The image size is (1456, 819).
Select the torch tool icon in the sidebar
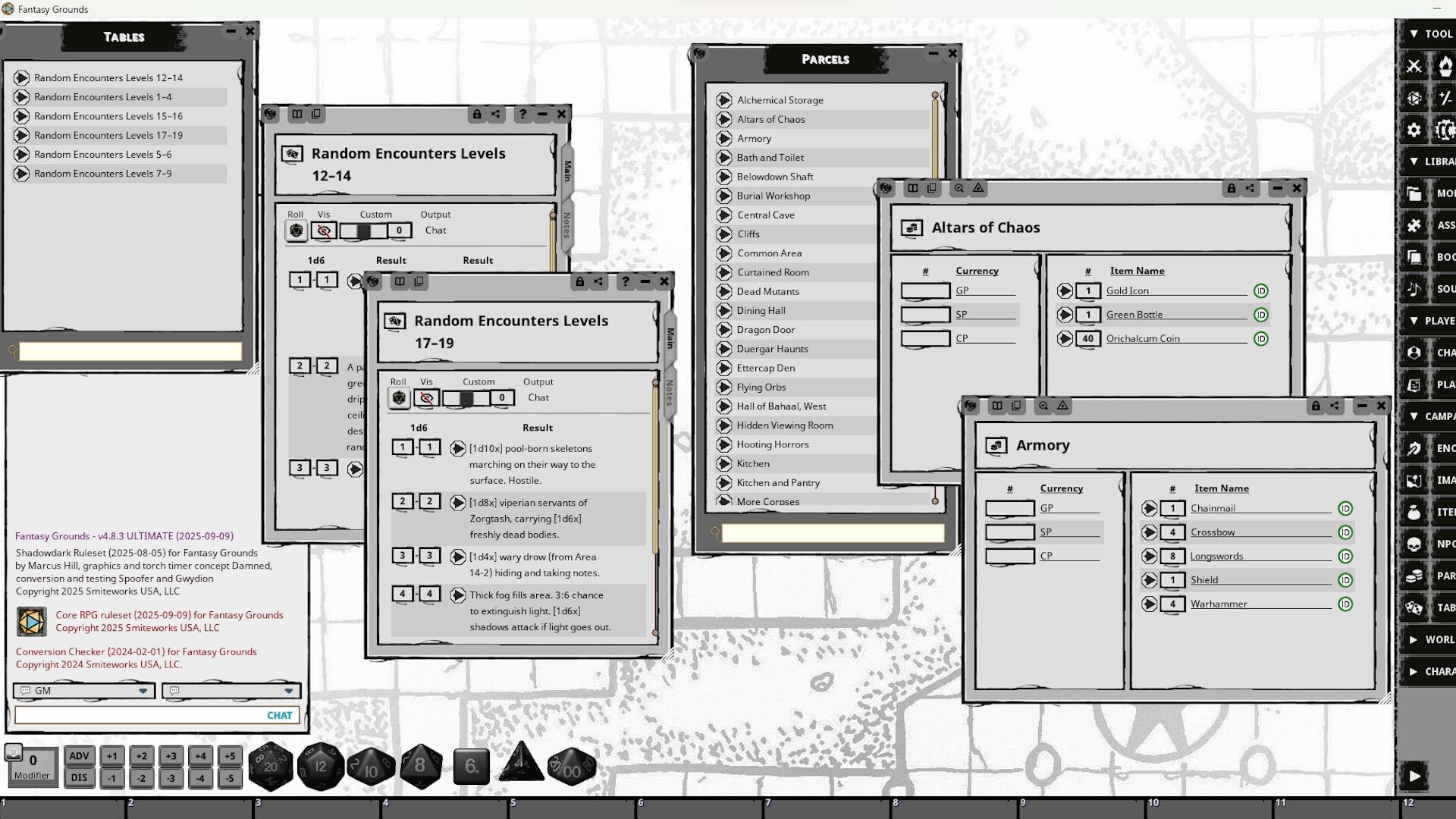1446,67
